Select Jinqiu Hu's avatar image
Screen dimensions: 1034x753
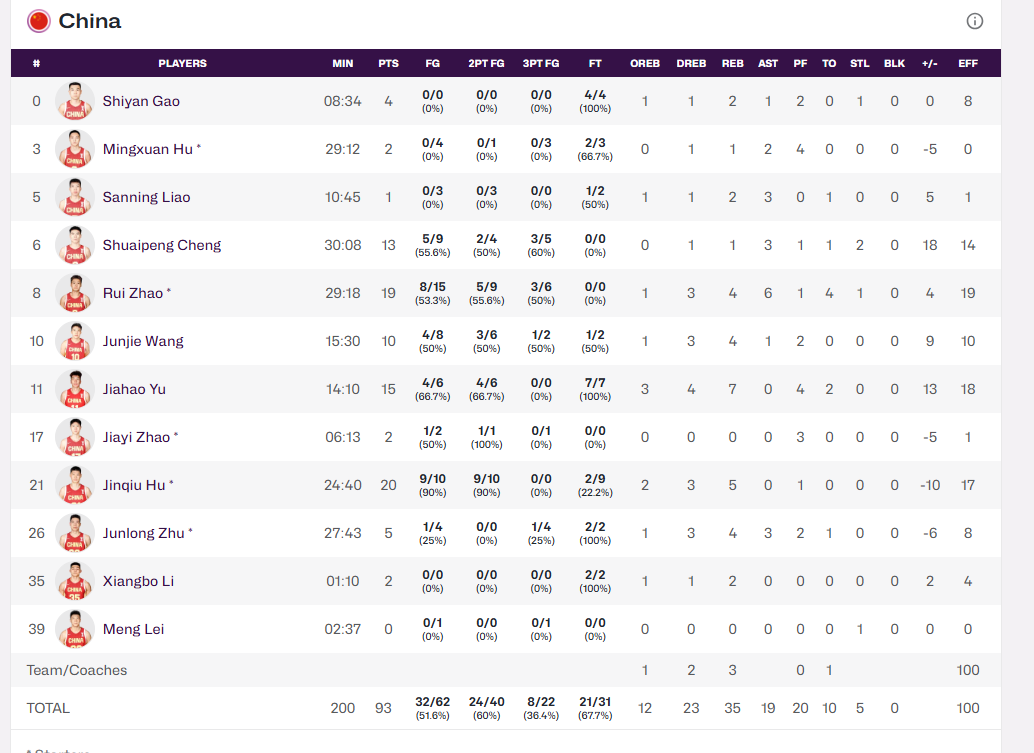point(75,485)
